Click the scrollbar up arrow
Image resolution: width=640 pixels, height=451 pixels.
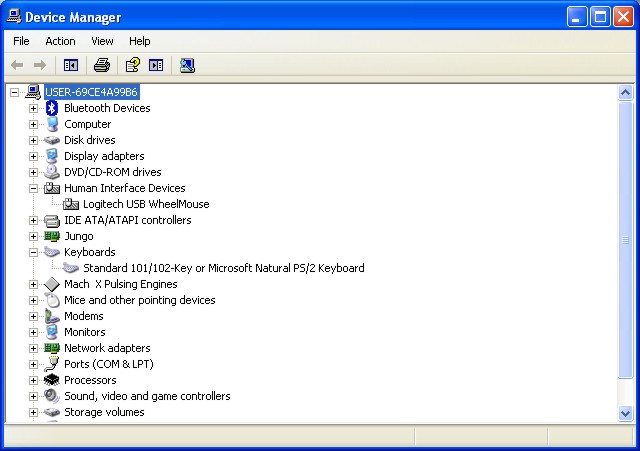(x=625, y=93)
